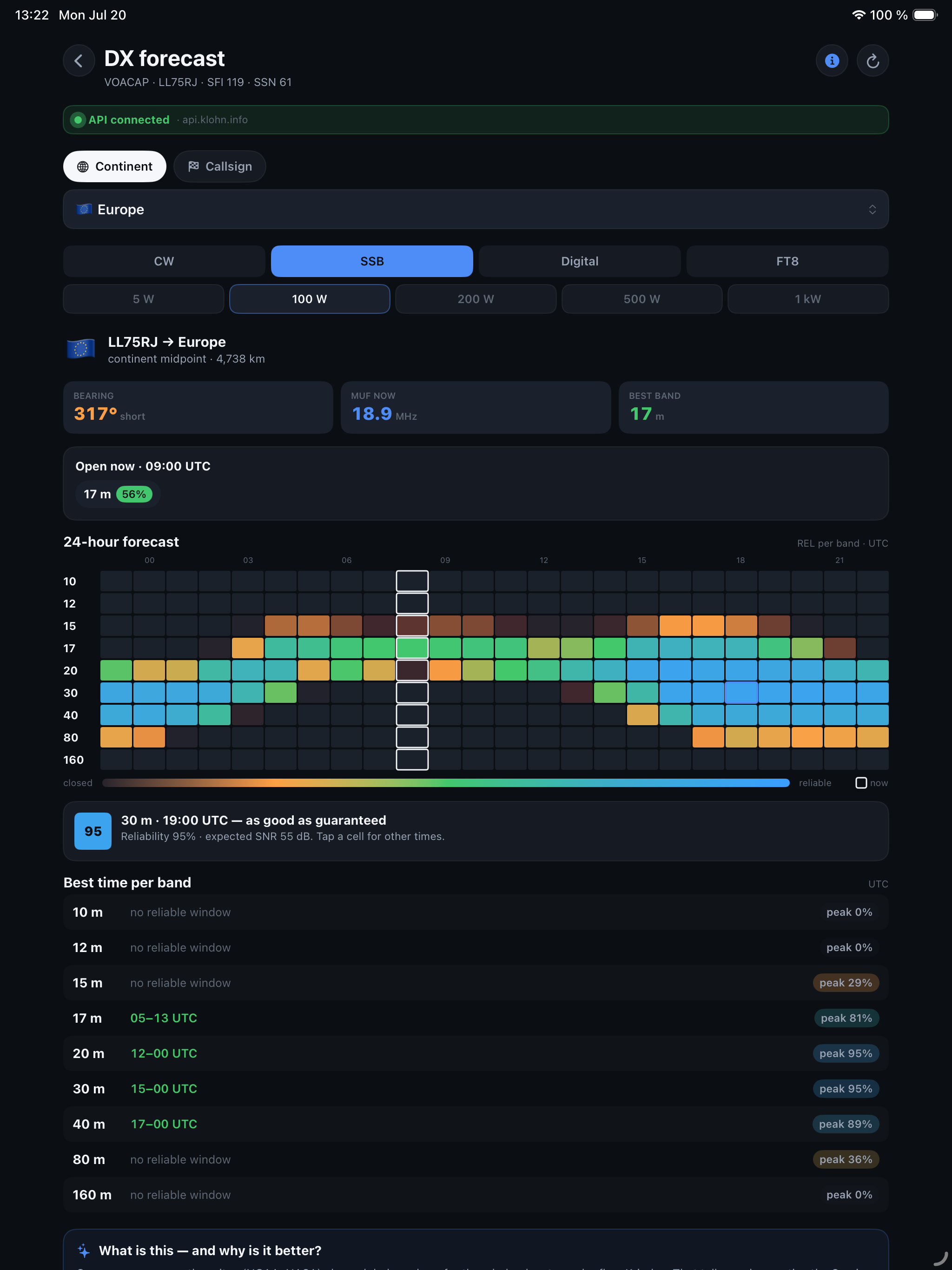Select the Digital mode tab

580,261
